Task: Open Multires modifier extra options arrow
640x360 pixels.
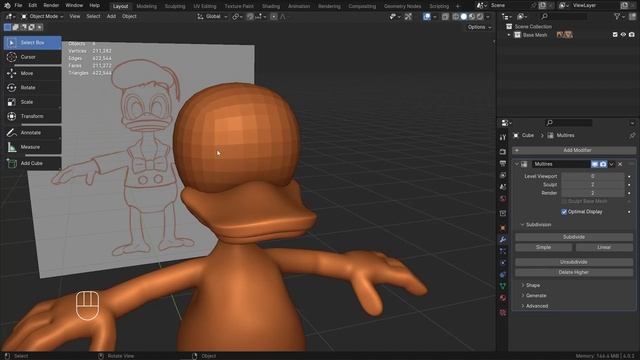Action: 611,164
